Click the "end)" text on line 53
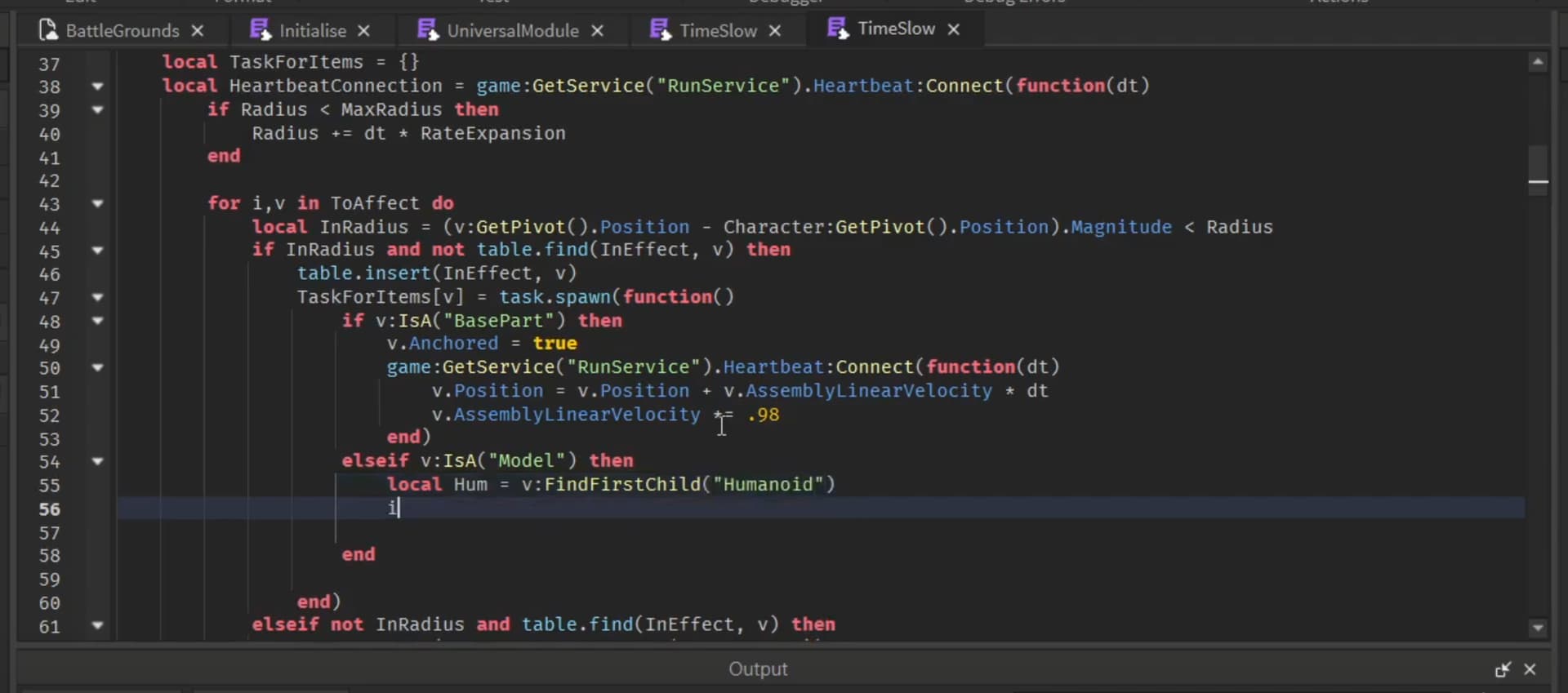1568x693 pixels. [x=408, y=437]
